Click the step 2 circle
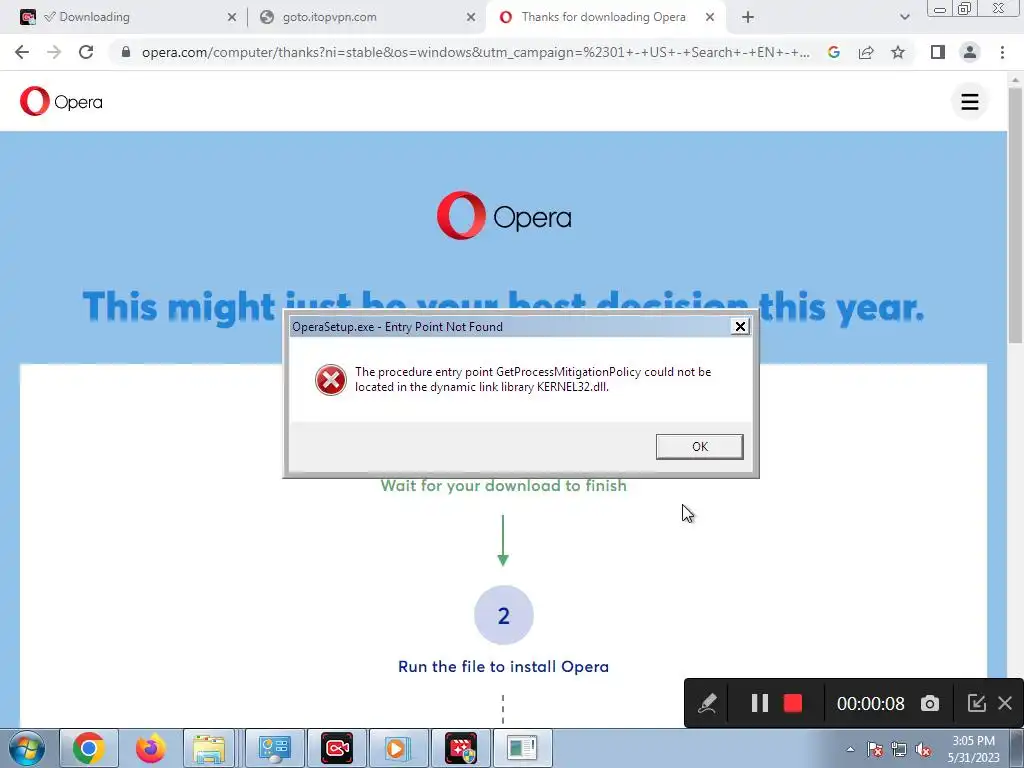1024x768 pixels. pos(504,615)
